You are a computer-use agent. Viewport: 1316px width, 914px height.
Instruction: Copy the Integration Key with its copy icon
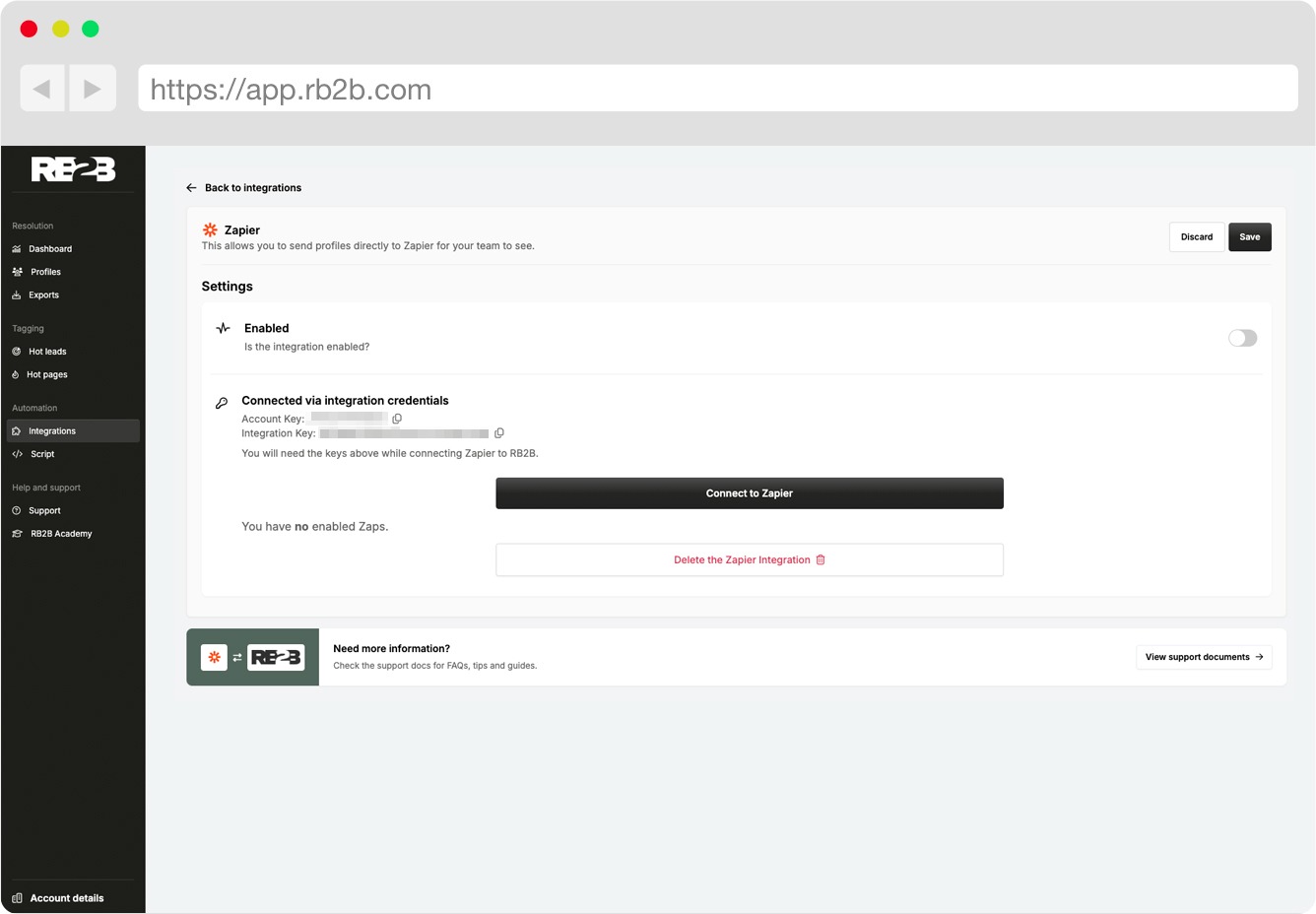(499, 433)
